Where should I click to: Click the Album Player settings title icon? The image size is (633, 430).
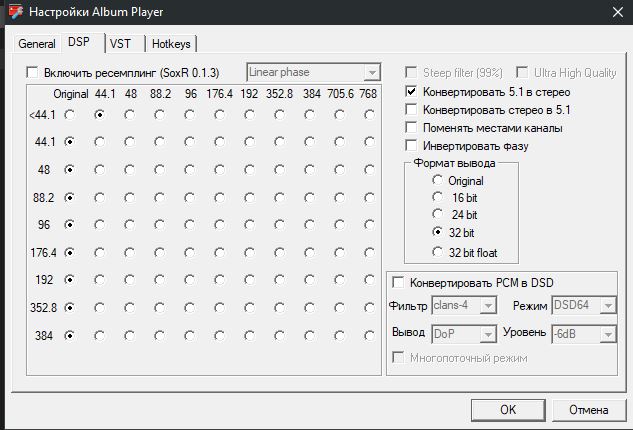(15, 12)
